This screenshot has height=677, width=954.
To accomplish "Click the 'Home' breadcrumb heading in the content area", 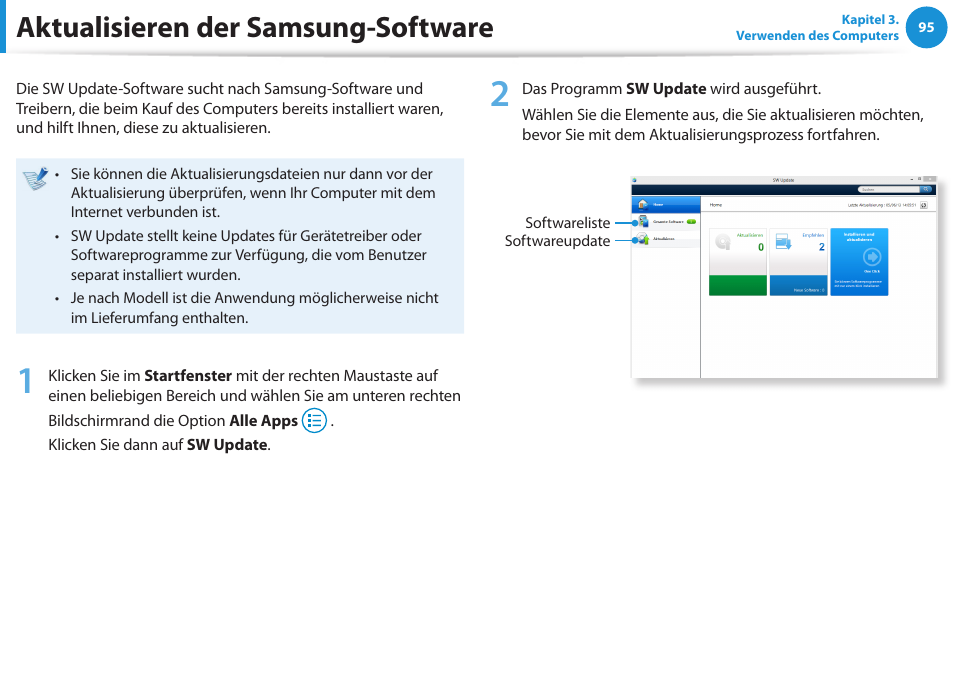I will [x=716, y=205].
